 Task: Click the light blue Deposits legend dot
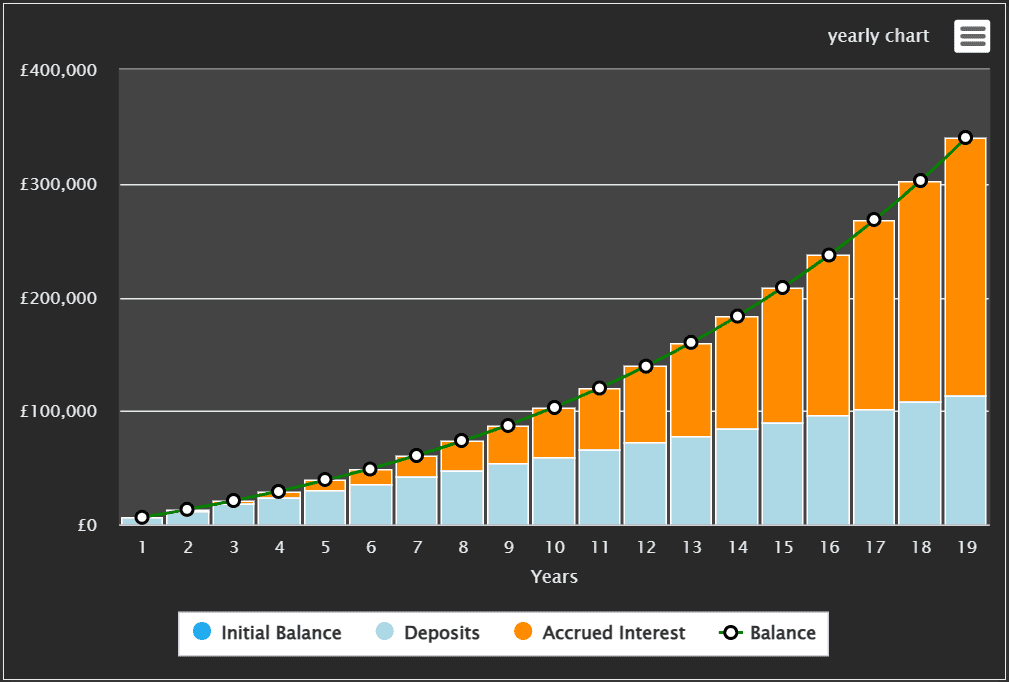coord(385,633)
